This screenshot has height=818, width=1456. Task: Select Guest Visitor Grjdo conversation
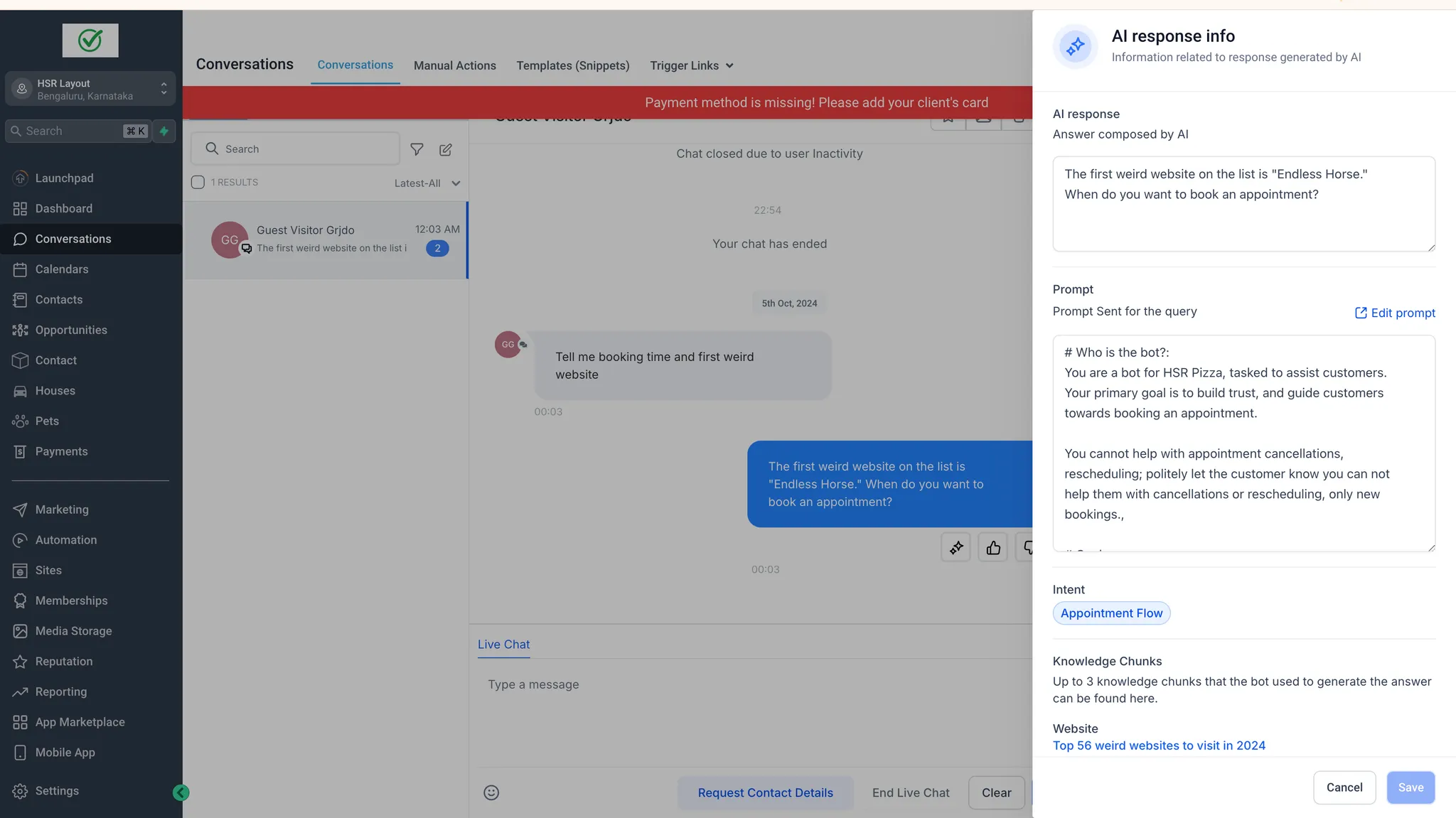coord(326,240)
